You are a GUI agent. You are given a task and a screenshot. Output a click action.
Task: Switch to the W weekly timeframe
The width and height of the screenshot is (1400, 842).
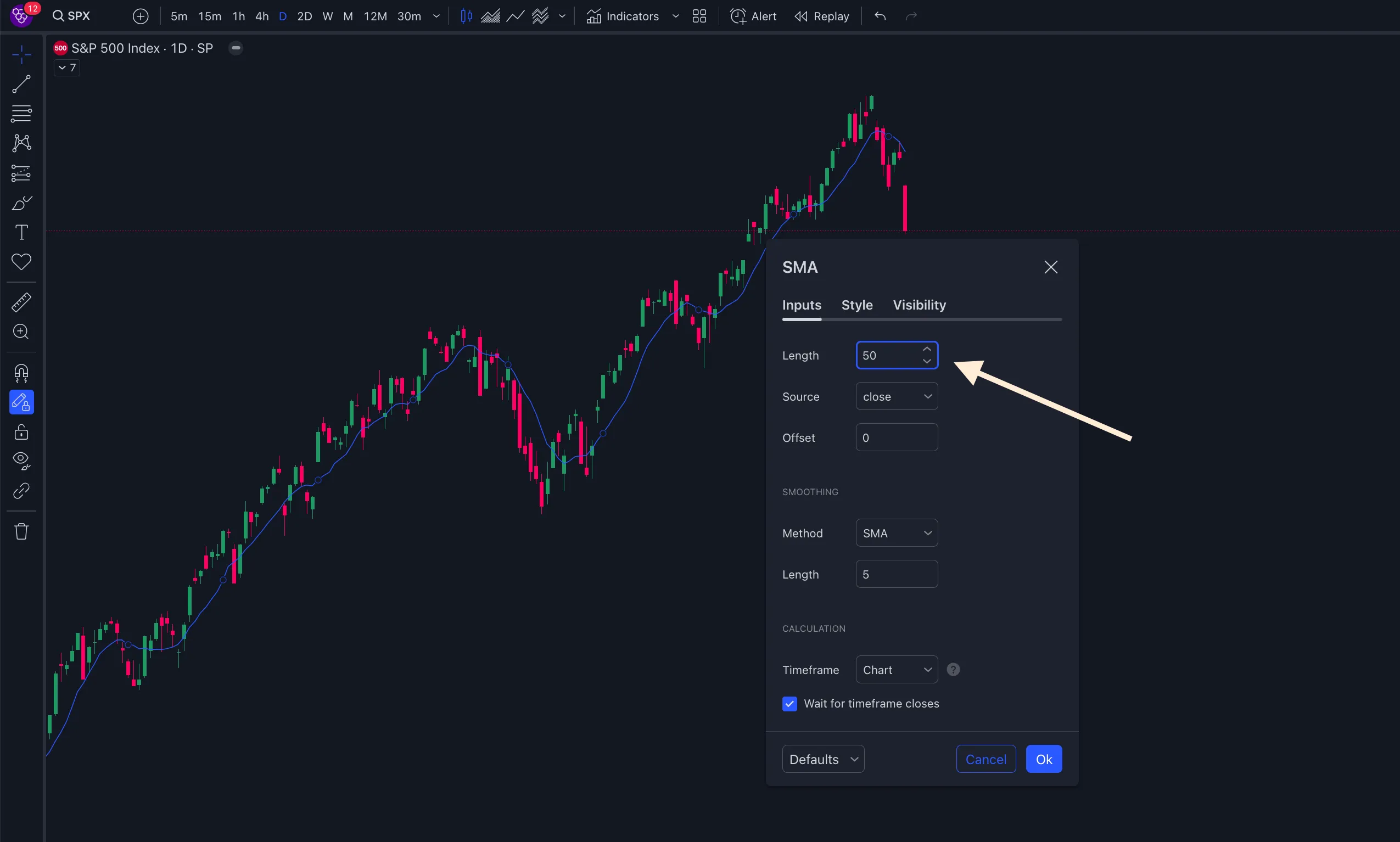327,16
